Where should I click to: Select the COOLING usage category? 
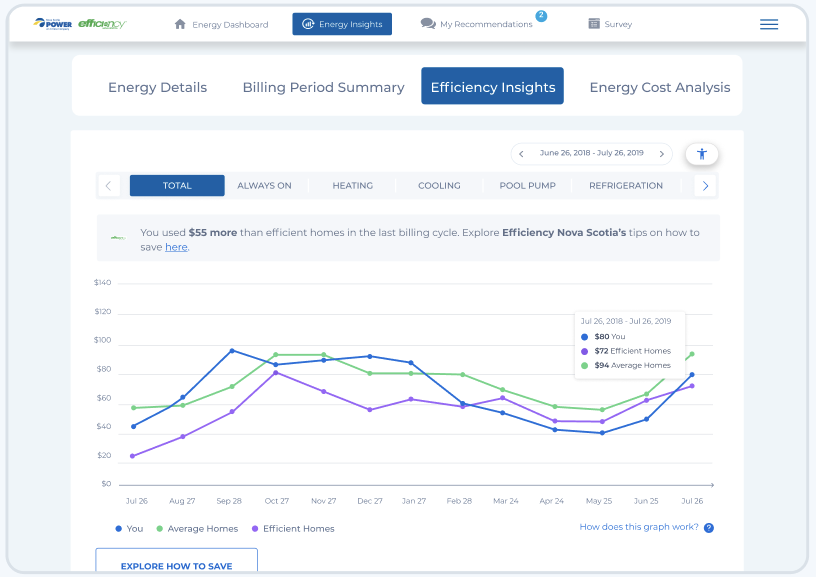(x=440, y=185)
